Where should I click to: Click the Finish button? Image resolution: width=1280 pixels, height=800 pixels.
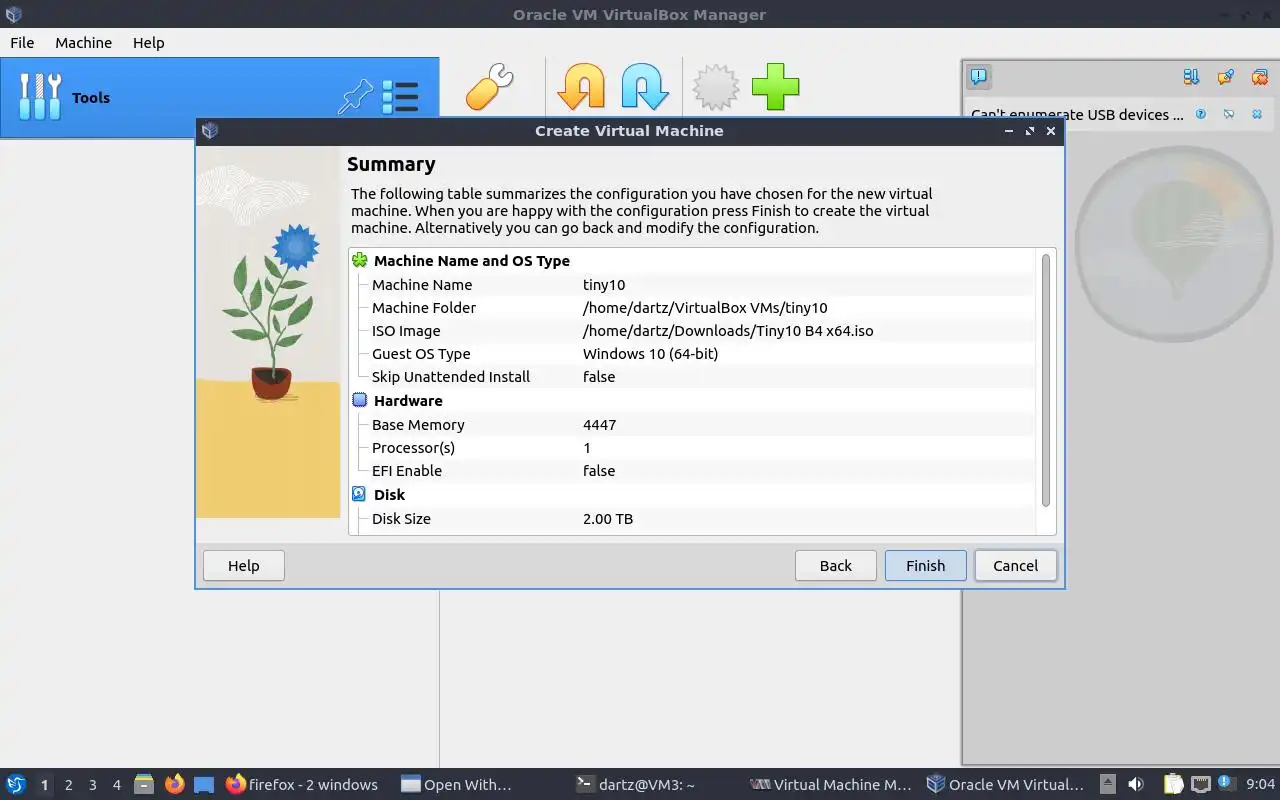point(925,565)
